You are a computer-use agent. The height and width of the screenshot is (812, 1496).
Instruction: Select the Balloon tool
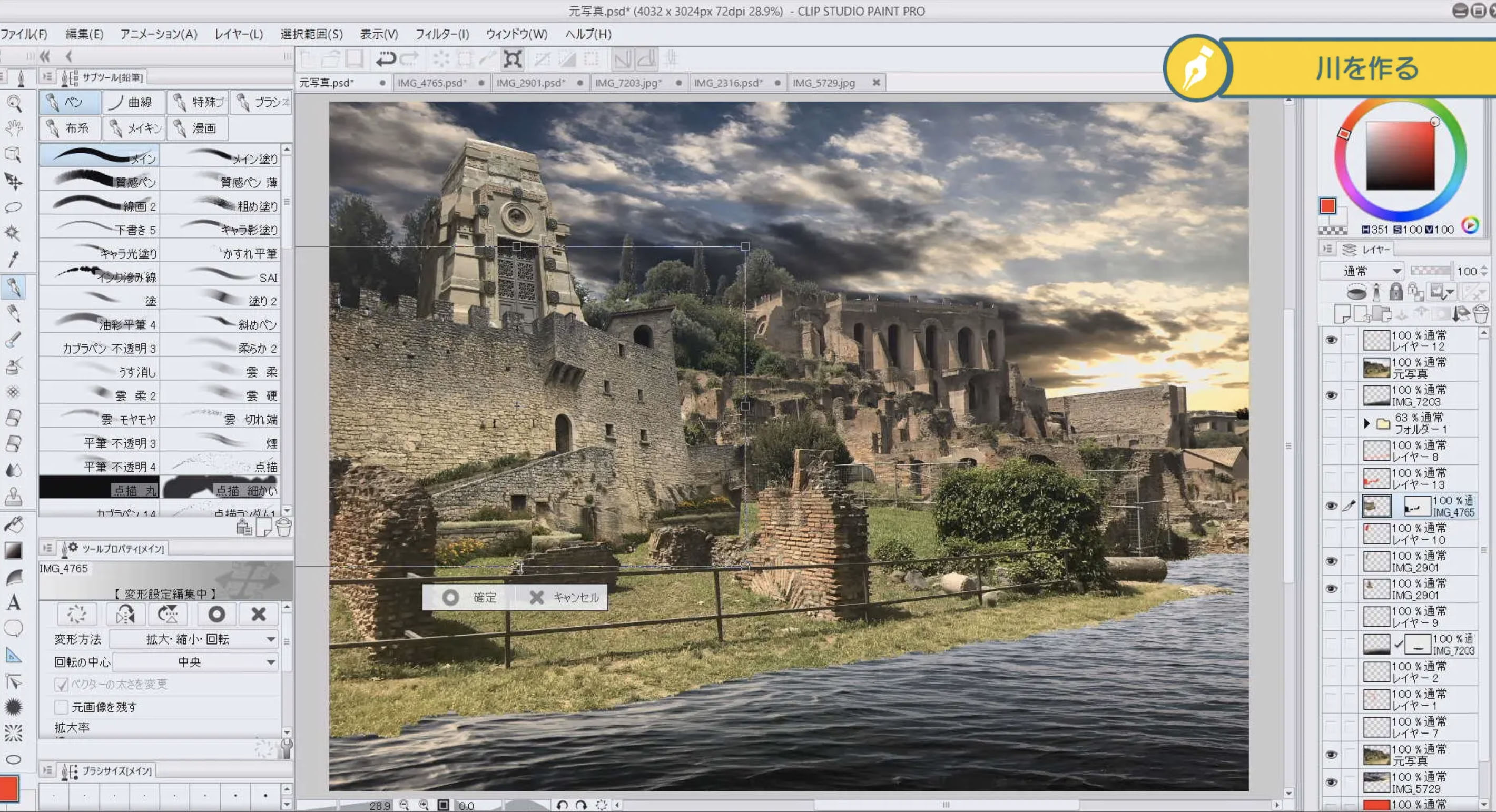[14, 629]
